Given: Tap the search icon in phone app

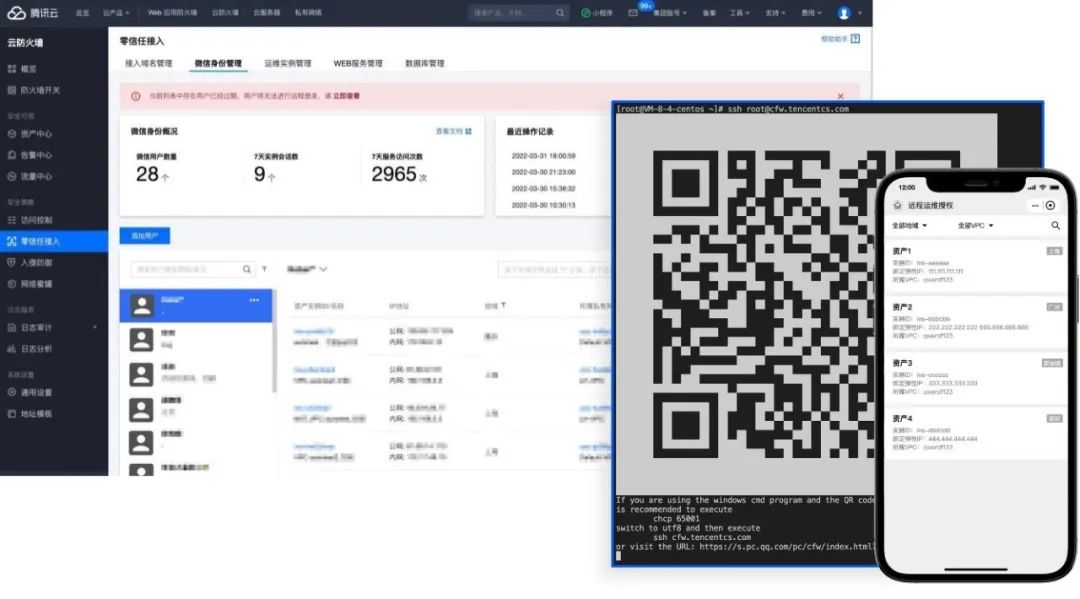Looking at the screenshot, I should click(x=1055, y=226).
